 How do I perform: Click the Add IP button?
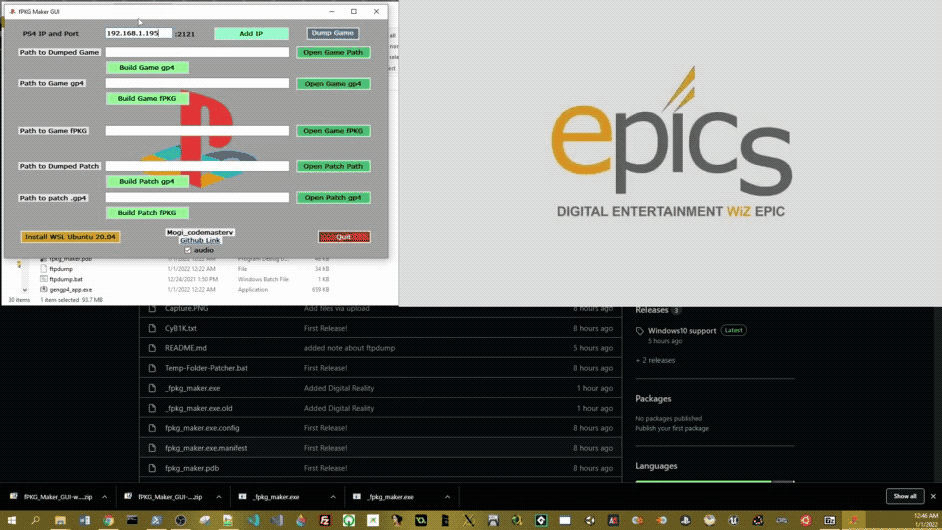251,34
